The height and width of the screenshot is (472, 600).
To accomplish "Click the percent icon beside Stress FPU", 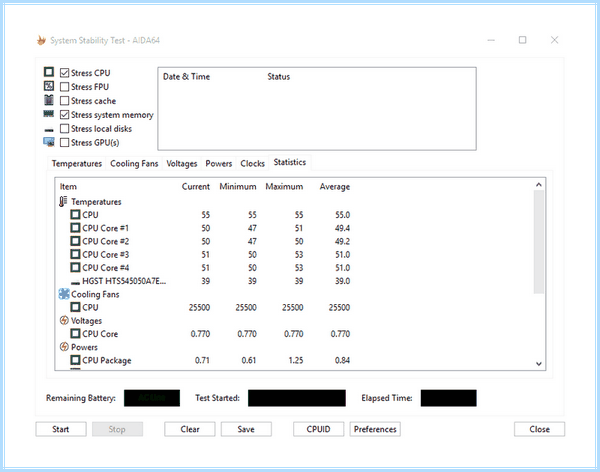I will (49, 86).
